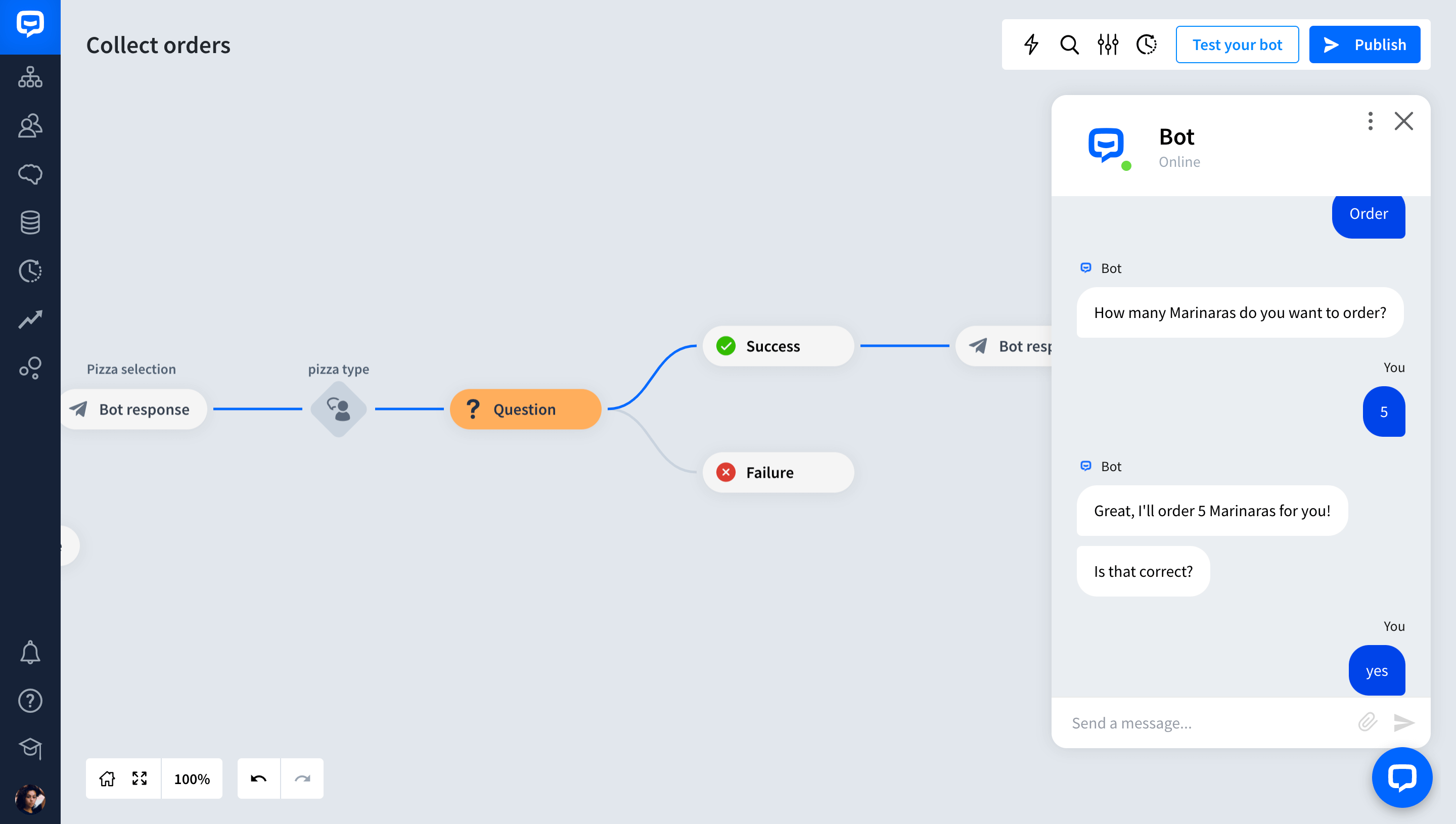
Task: Open the Help question-mark sidebar icon
Action: 30,701
